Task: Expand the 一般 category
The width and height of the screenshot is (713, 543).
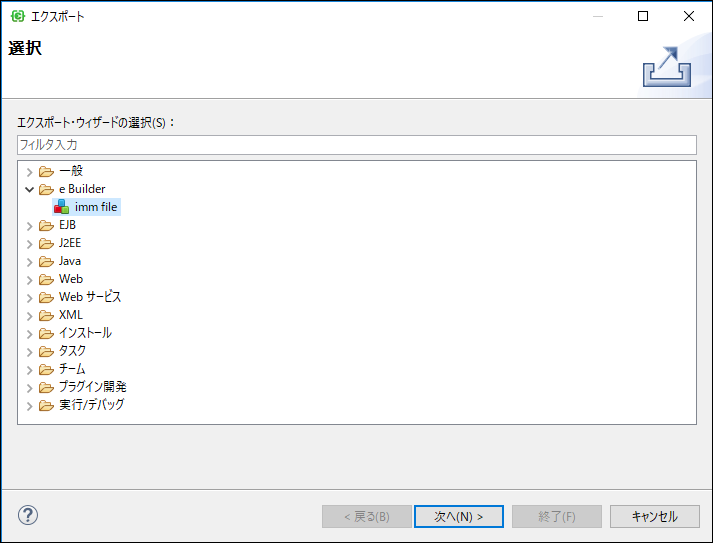Action: point(29,171)
